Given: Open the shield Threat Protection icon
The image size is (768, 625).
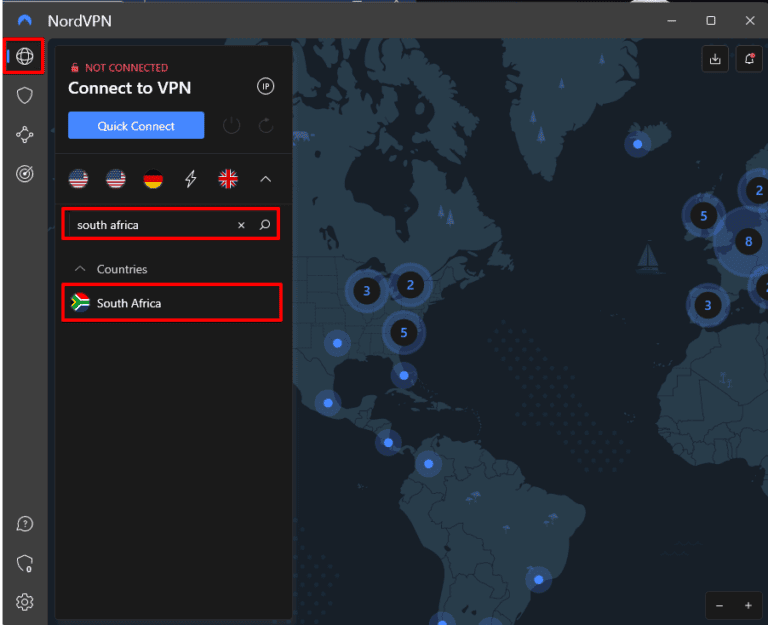Looking at the screenshot, I should point(25,95).
